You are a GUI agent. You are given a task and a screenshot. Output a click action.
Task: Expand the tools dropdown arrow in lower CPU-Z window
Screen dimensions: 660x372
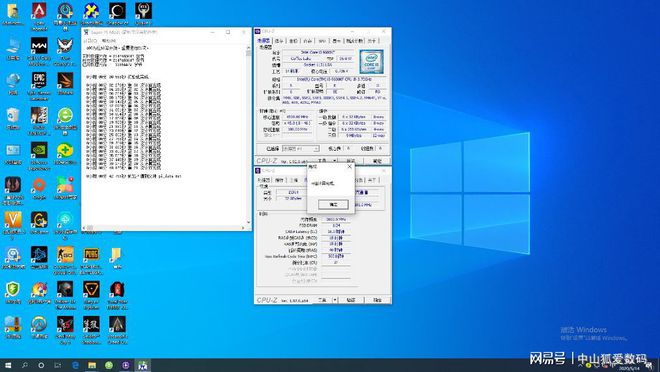(335, 300)
